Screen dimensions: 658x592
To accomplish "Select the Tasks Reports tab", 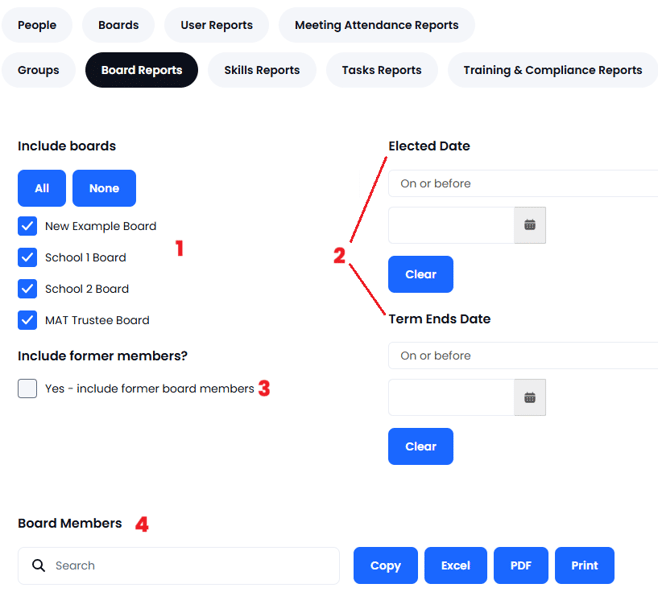I will tap(381, 70).
